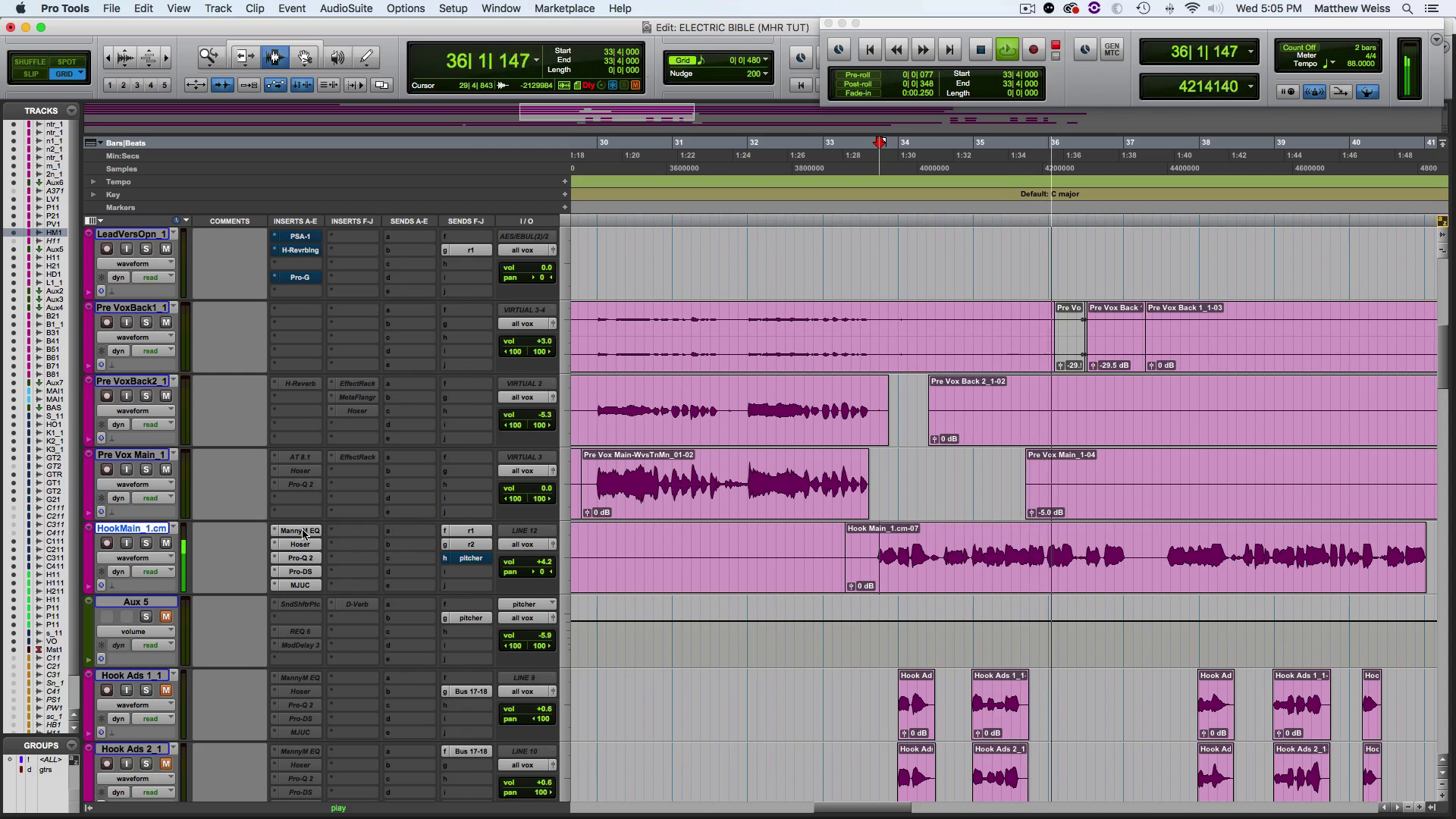Solo the HookMain_1.cm track
Image resolution: width=1456 pixels, height=819 pixels.
point(146,543)
